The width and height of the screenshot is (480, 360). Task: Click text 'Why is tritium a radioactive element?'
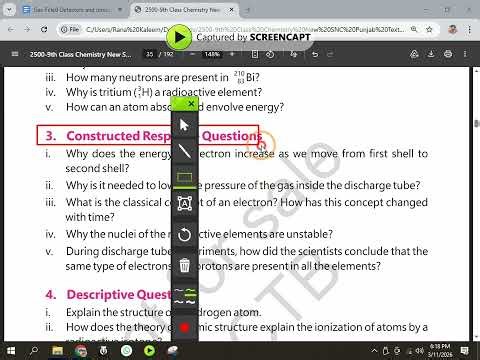[x=164, y=92]
